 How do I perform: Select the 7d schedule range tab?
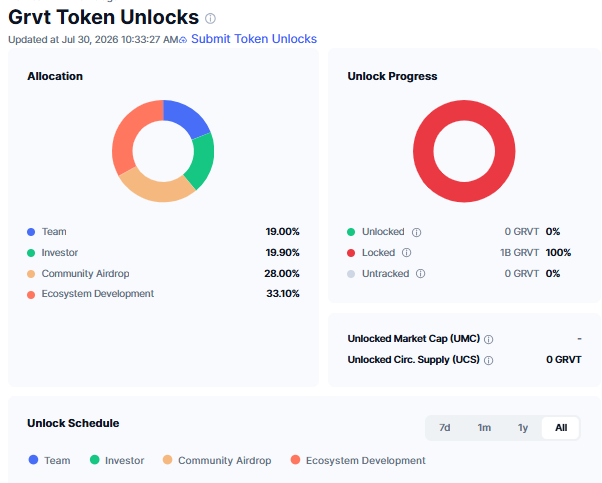pos(445,428)
